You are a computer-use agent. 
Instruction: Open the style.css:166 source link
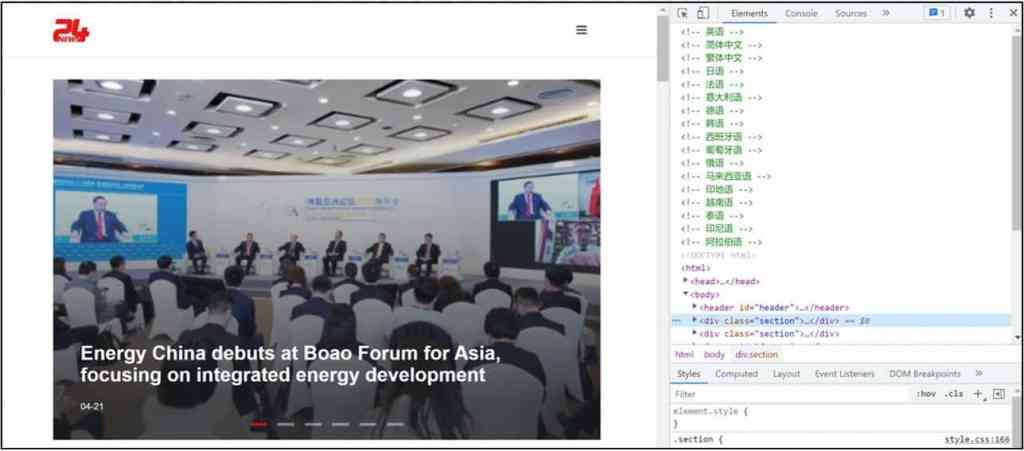coord(976,440)
